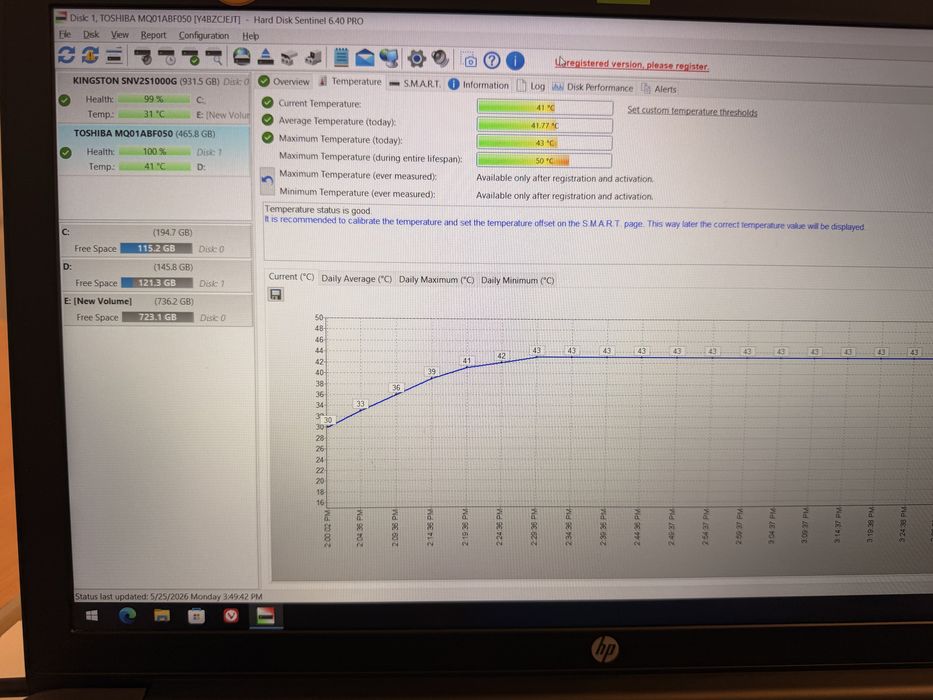Open Microsoft Edge from the taskbar
Viewport: 933px width, 700px height.
(x=127, y=615)
